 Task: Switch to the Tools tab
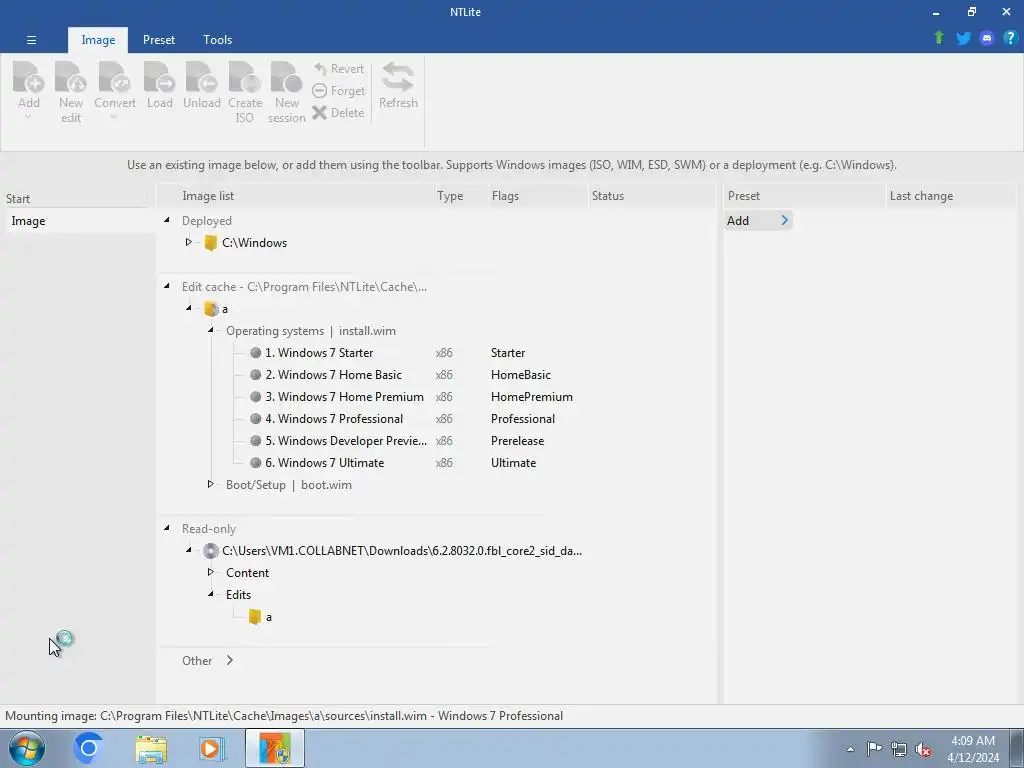(x=217, y=40)
